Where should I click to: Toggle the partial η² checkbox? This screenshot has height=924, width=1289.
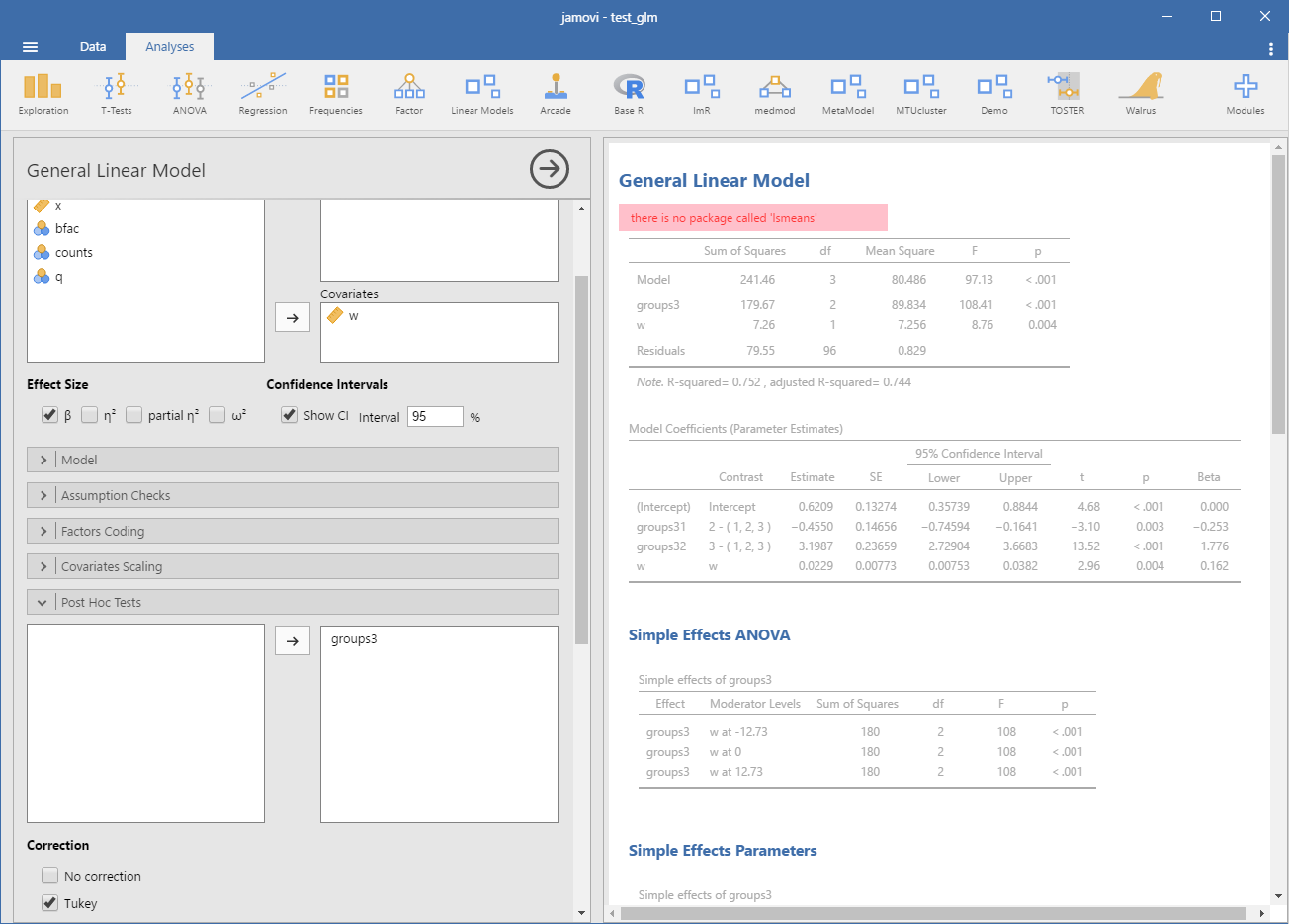[134, 415]
